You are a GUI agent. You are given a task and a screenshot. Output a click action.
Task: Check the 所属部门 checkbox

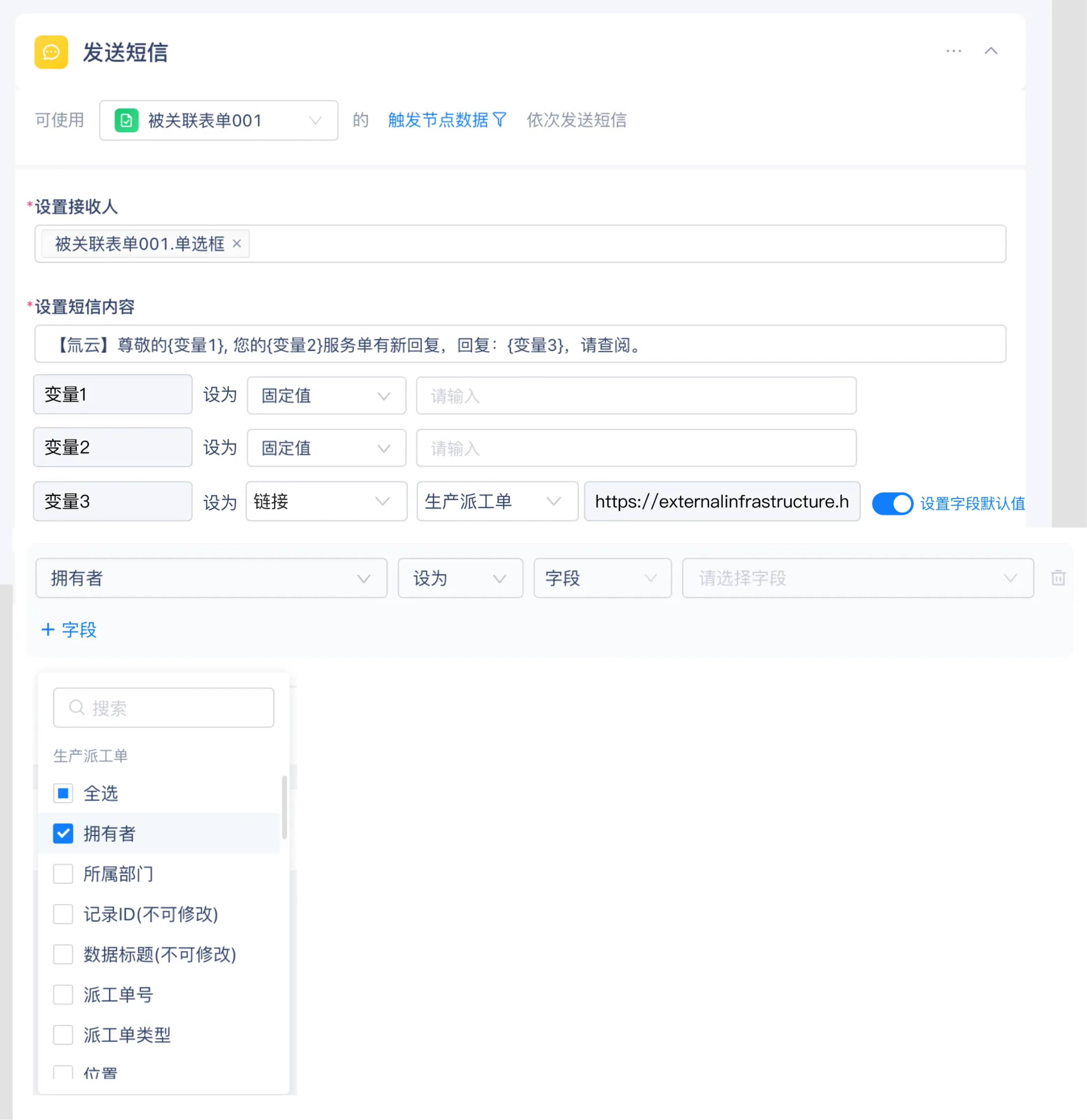click(x=63, y=874)
